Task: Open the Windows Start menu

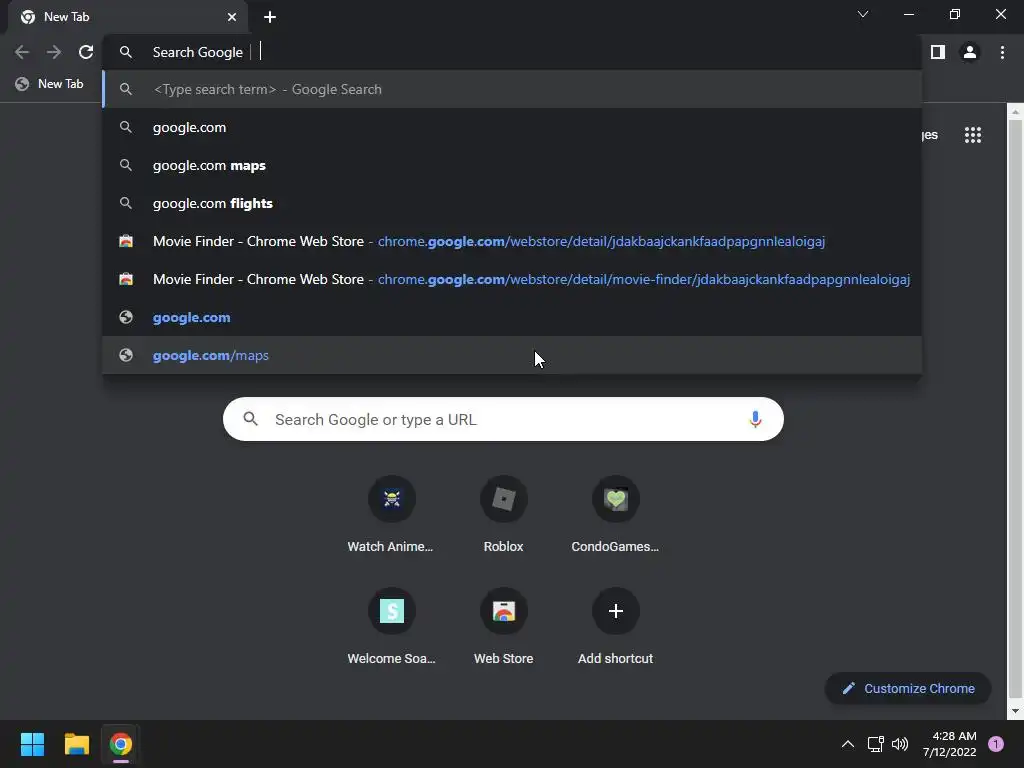Action: 32,744
